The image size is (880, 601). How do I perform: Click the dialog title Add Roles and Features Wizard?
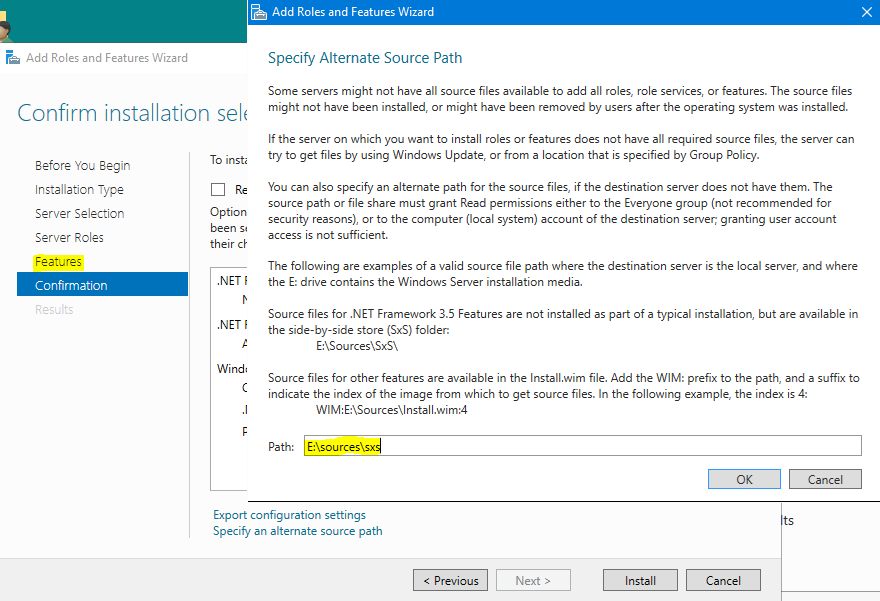[x=353, y=12]
